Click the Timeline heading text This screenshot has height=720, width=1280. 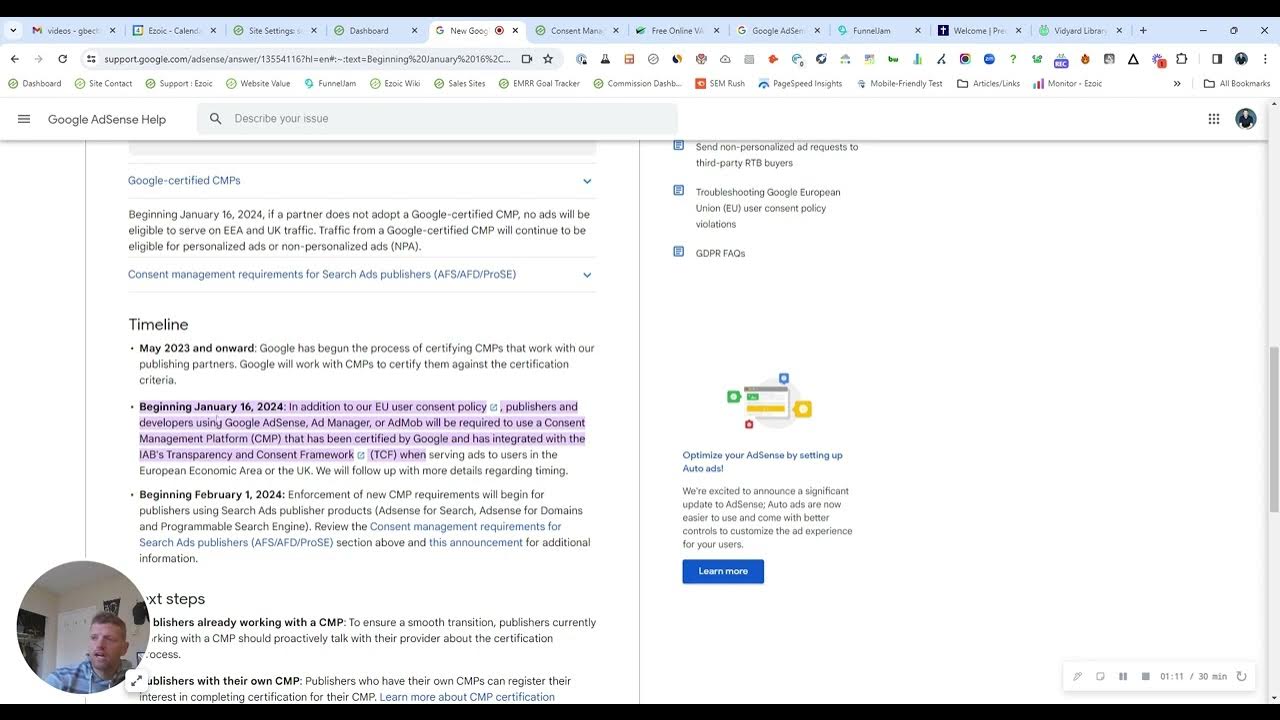158,324
